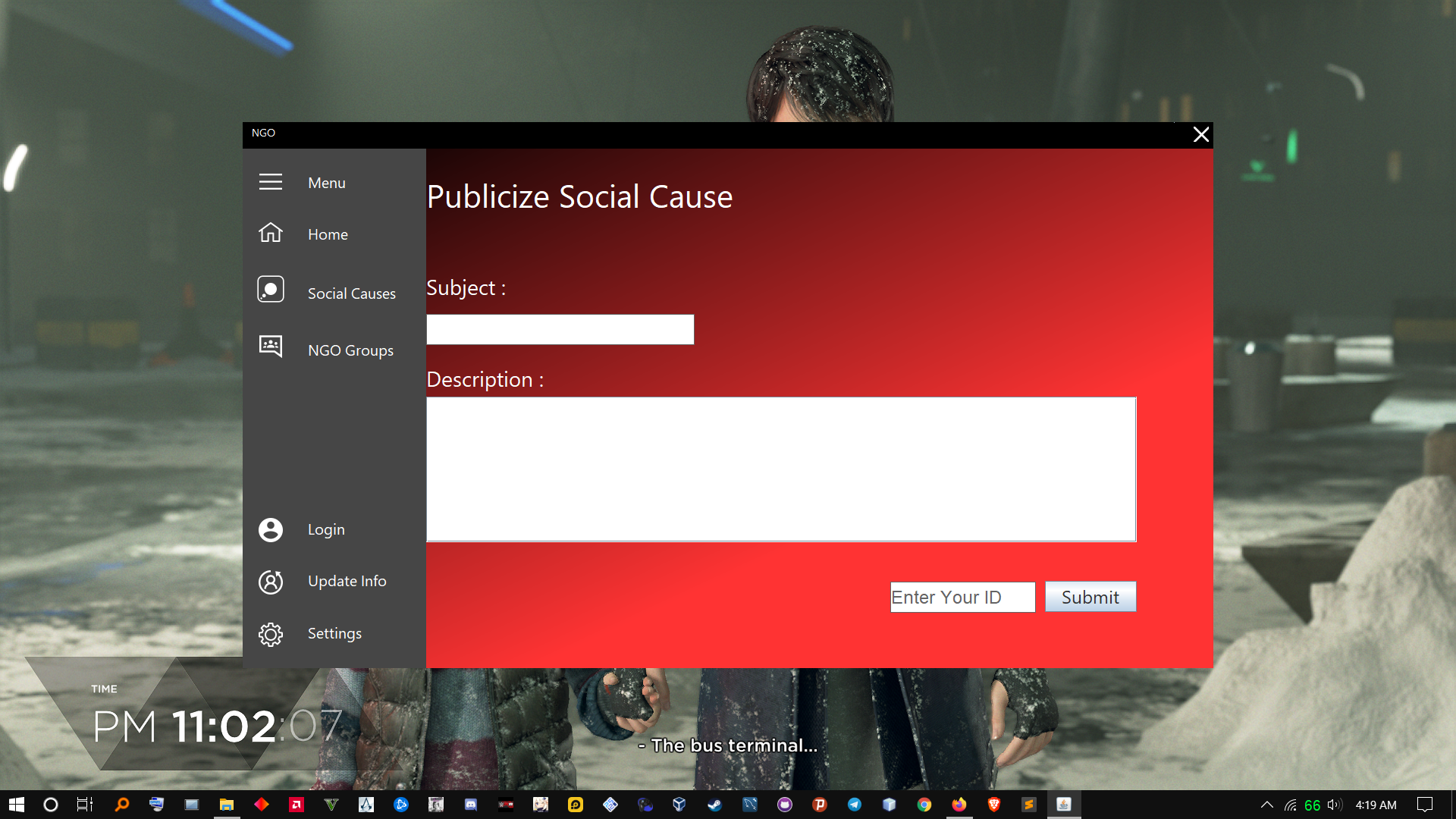Open Settings via gear icon
Screen dimensions: 1456x819
click(x=270, y=634)
